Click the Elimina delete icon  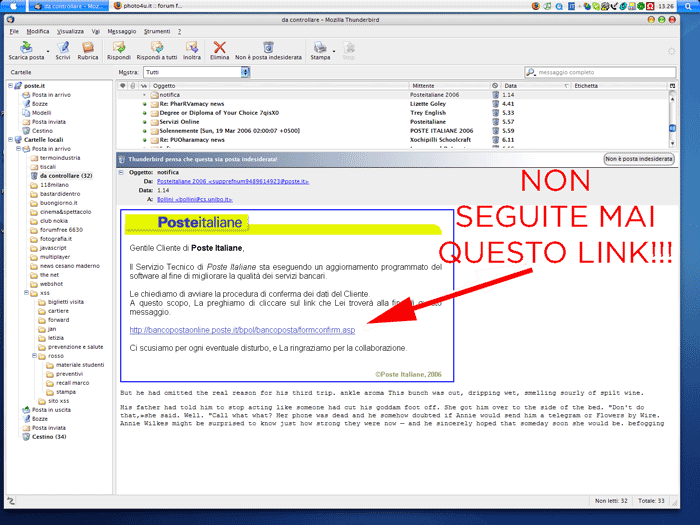click(219, 47)
